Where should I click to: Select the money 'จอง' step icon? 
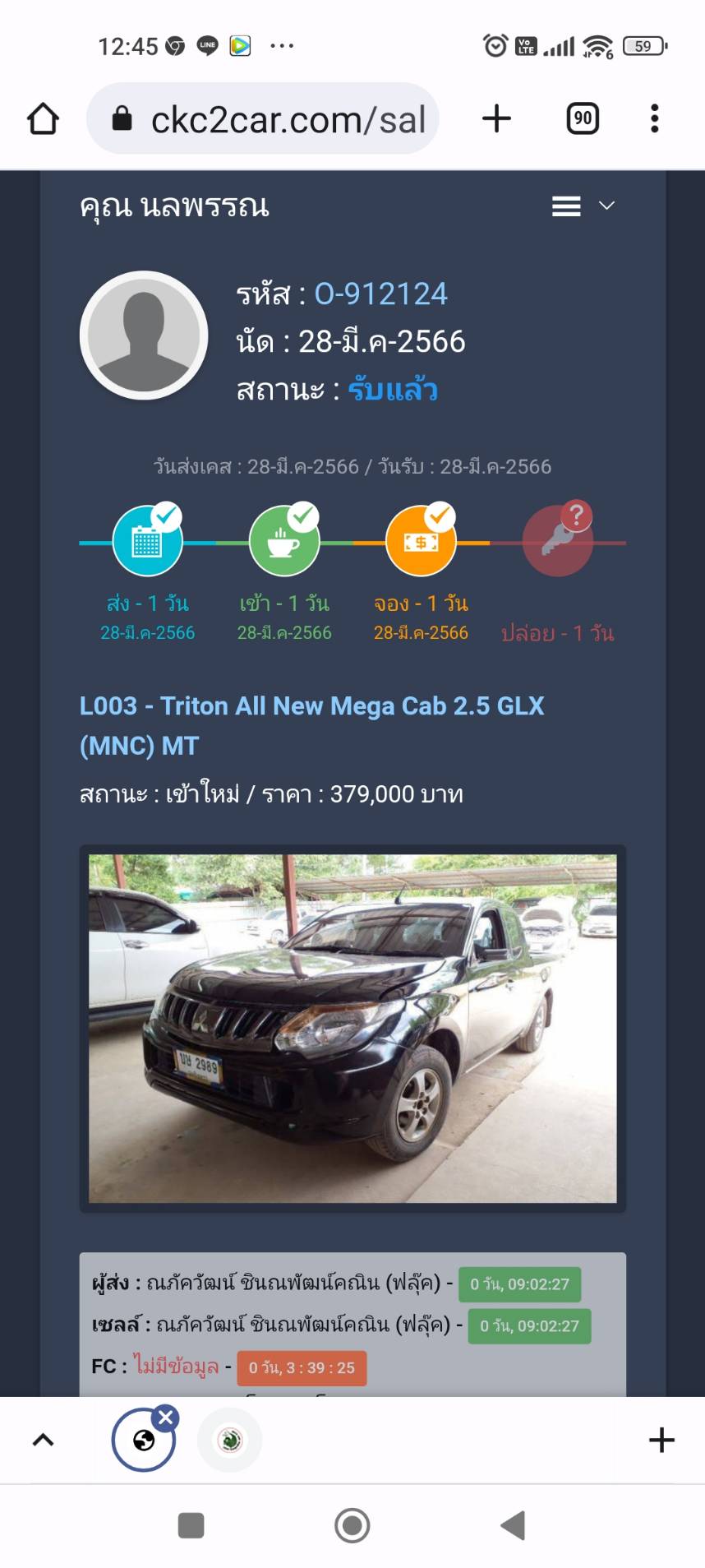(x=421, y=540)
